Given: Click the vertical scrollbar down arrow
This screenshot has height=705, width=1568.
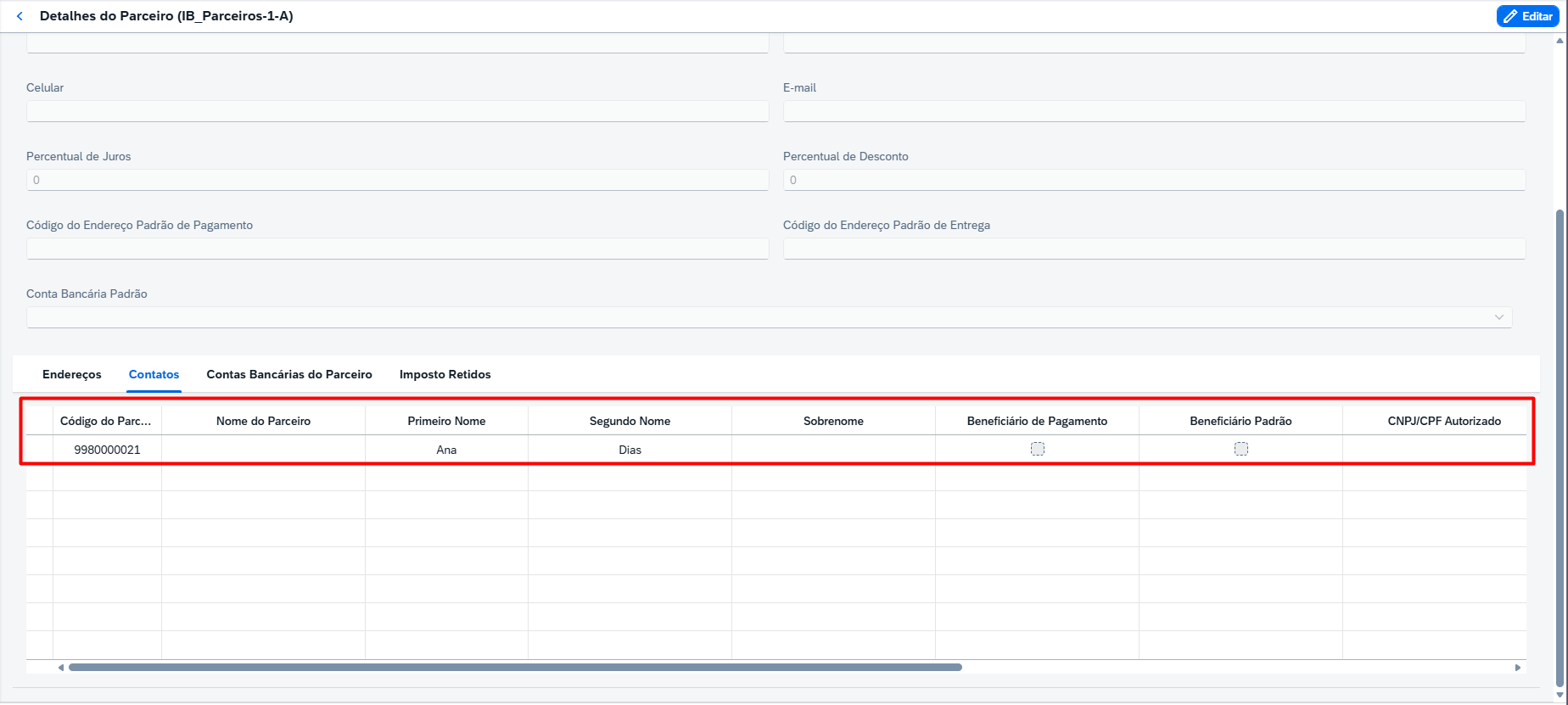Looking at the screenshot, I should coord(1560,696).
